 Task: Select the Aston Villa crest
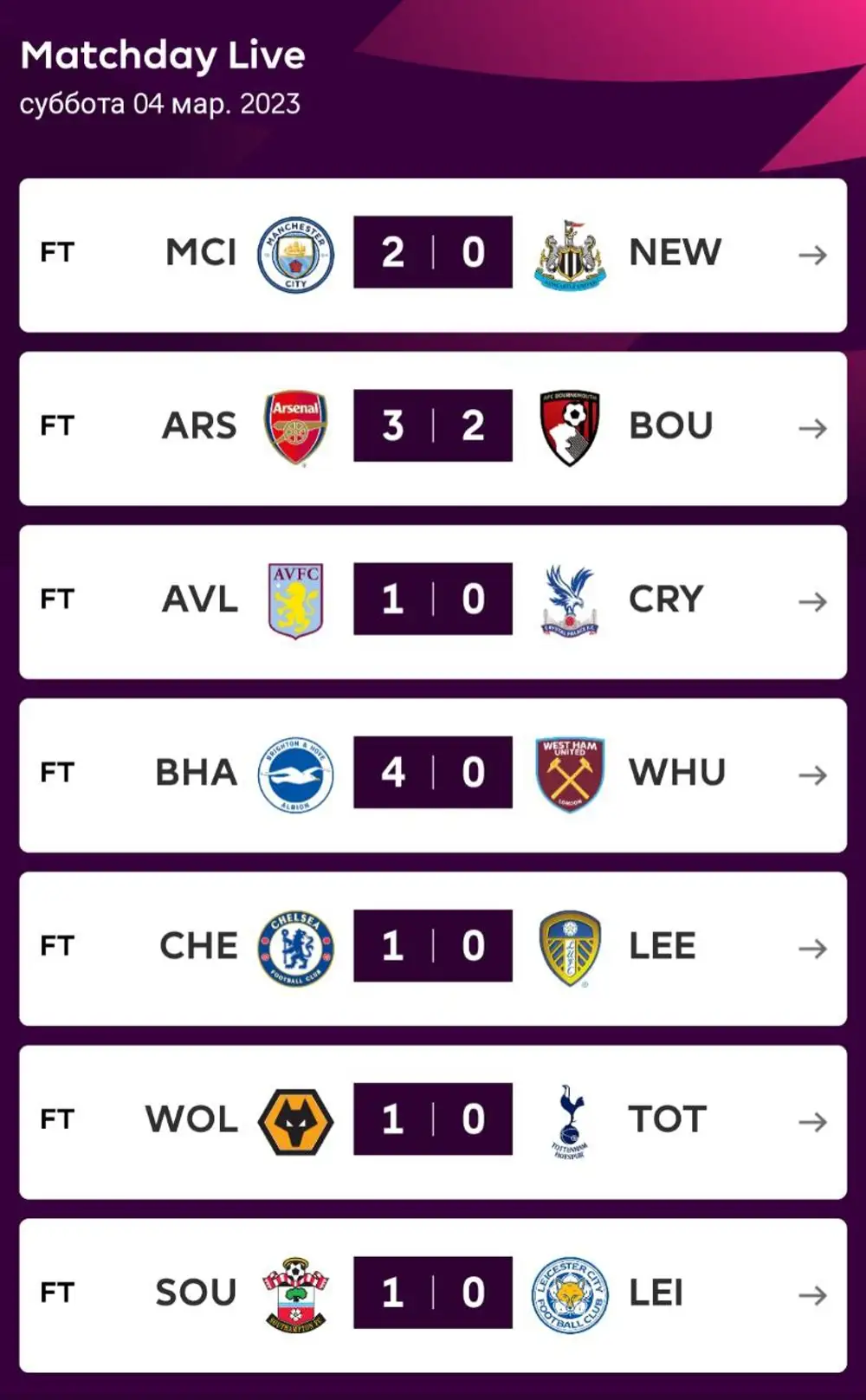point(295,600)
